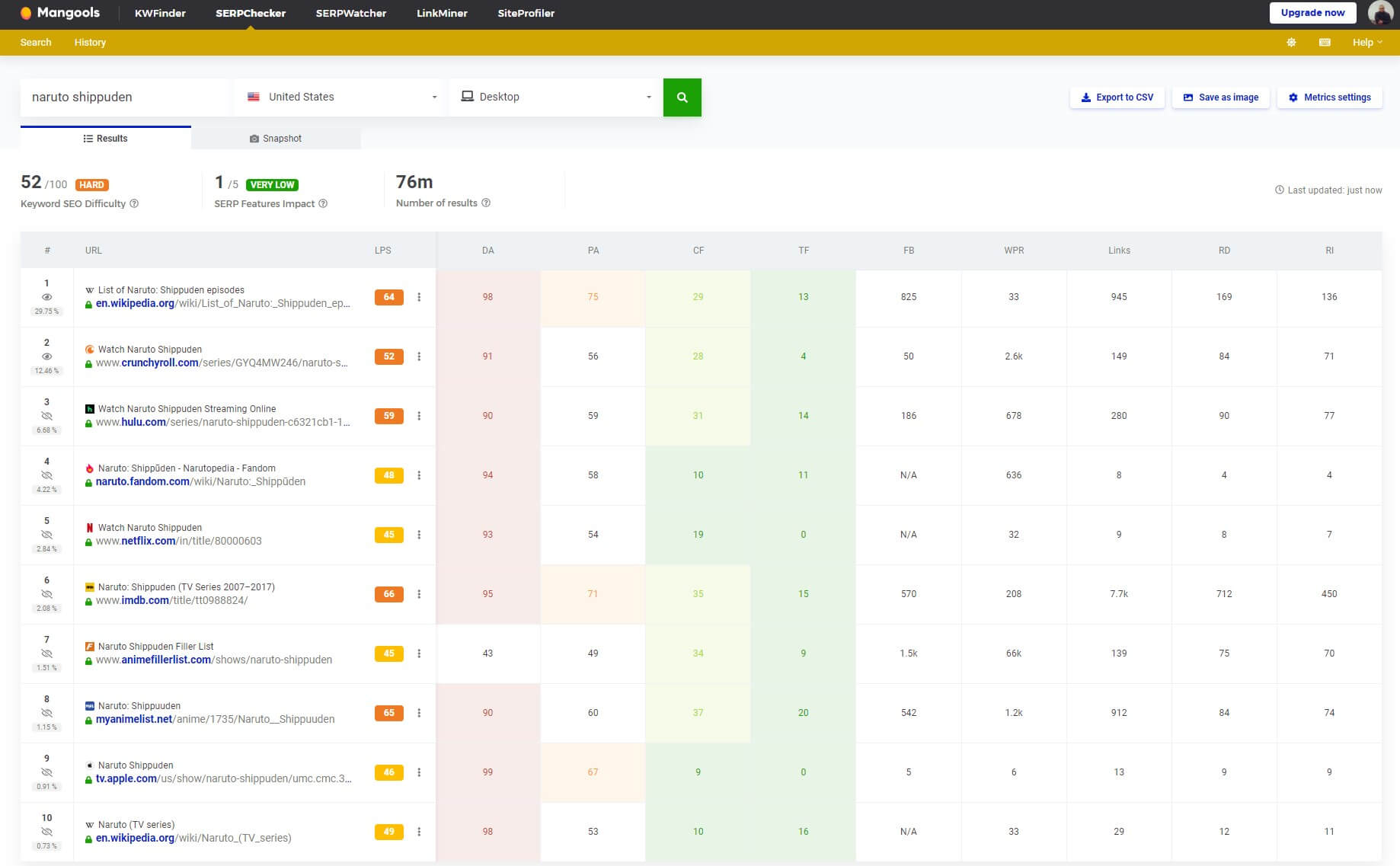Toggle crossed eye icon for result 8
Viewport: 1400px width, 866px height.
(46, 713)
